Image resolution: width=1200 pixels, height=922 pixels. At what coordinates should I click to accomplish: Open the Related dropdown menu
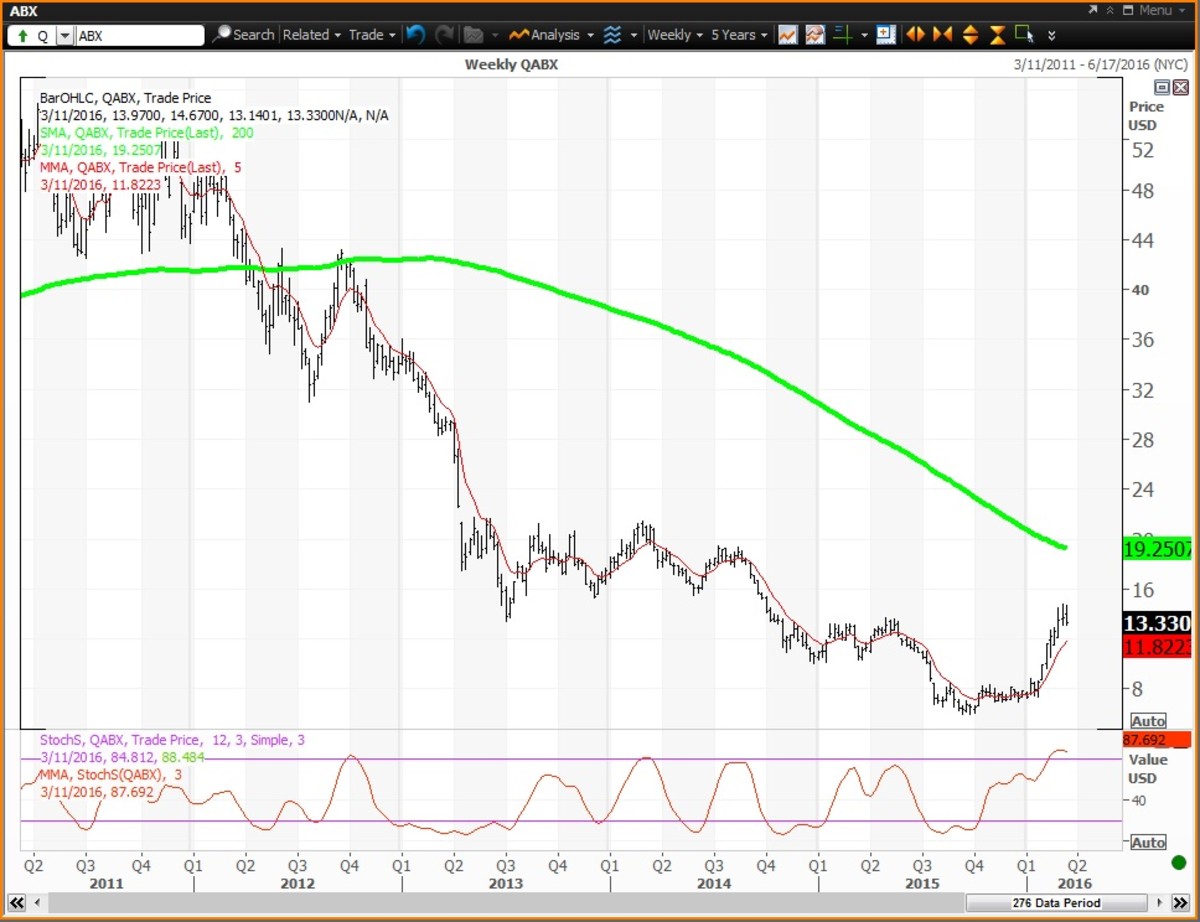pyautogui.click(x=311, y=35)
